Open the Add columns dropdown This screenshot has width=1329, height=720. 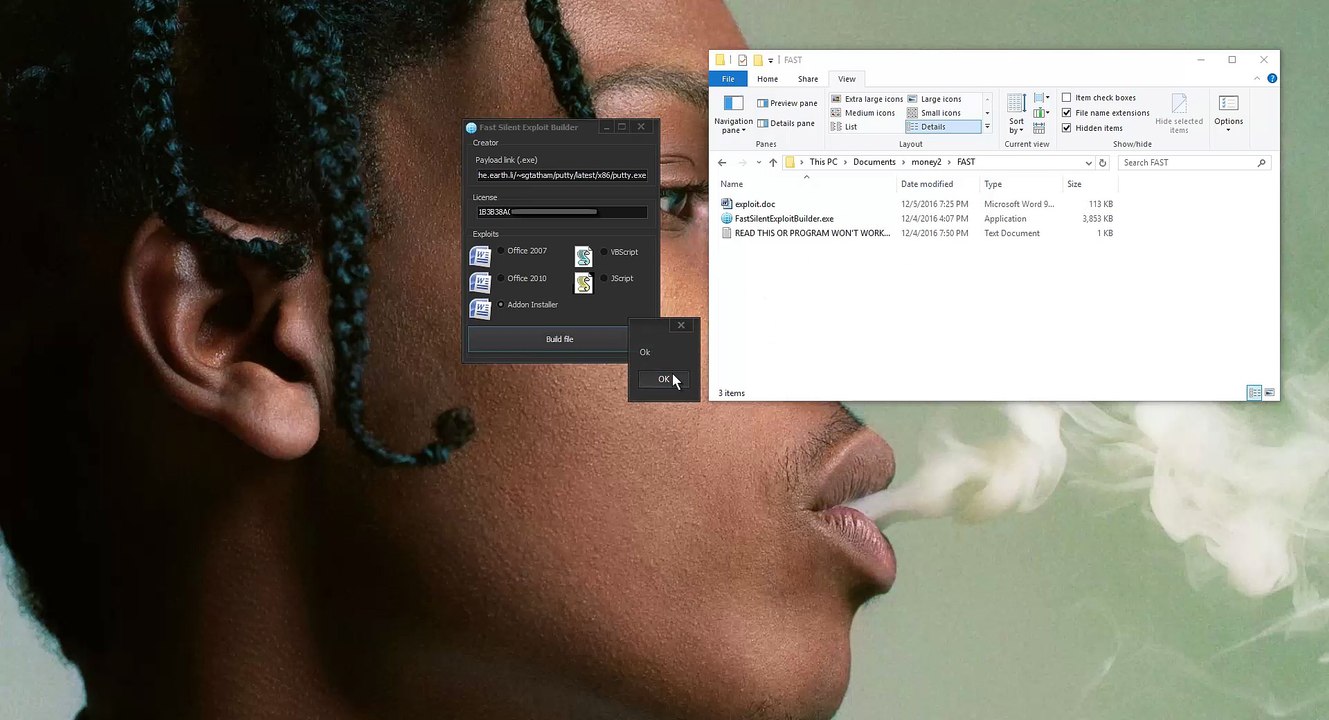coord(1040,113)
